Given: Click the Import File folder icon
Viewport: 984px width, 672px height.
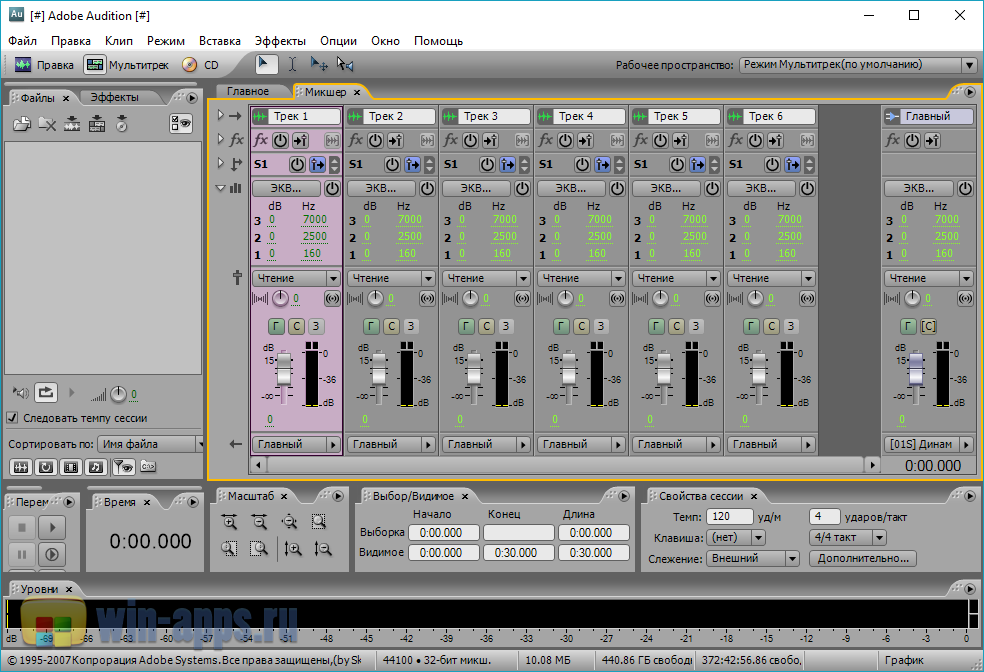Looking at the screenshot, I should [22, 124].
